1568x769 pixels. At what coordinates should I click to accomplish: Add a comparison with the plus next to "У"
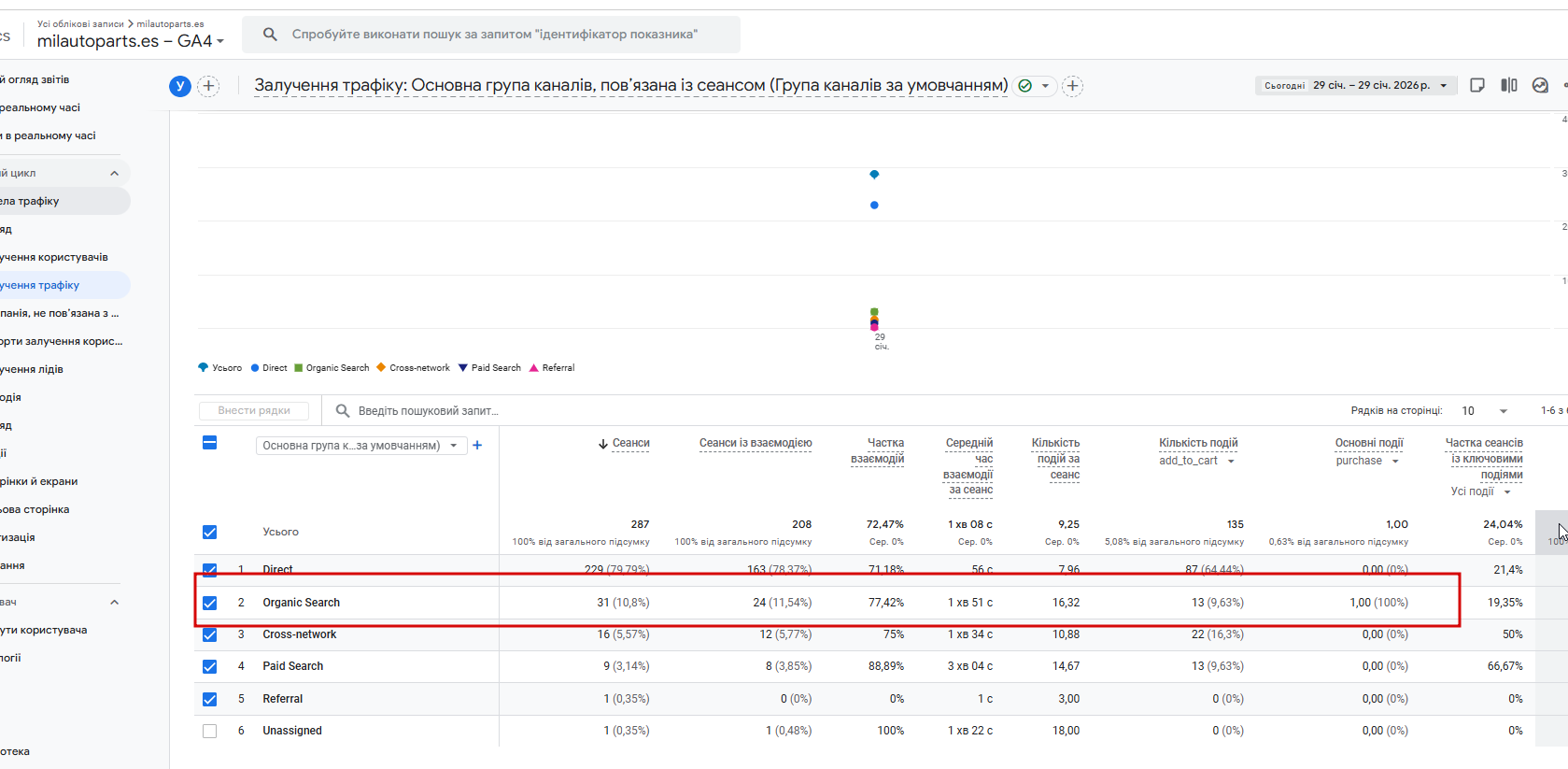208,86
